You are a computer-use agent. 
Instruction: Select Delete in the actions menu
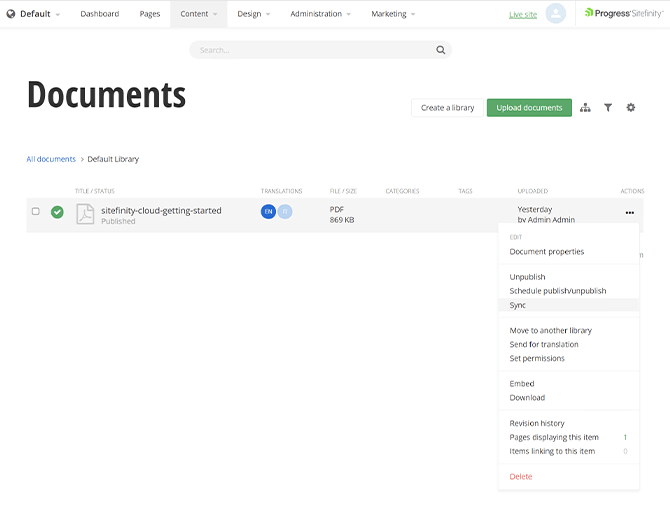[x=521, y=476]
